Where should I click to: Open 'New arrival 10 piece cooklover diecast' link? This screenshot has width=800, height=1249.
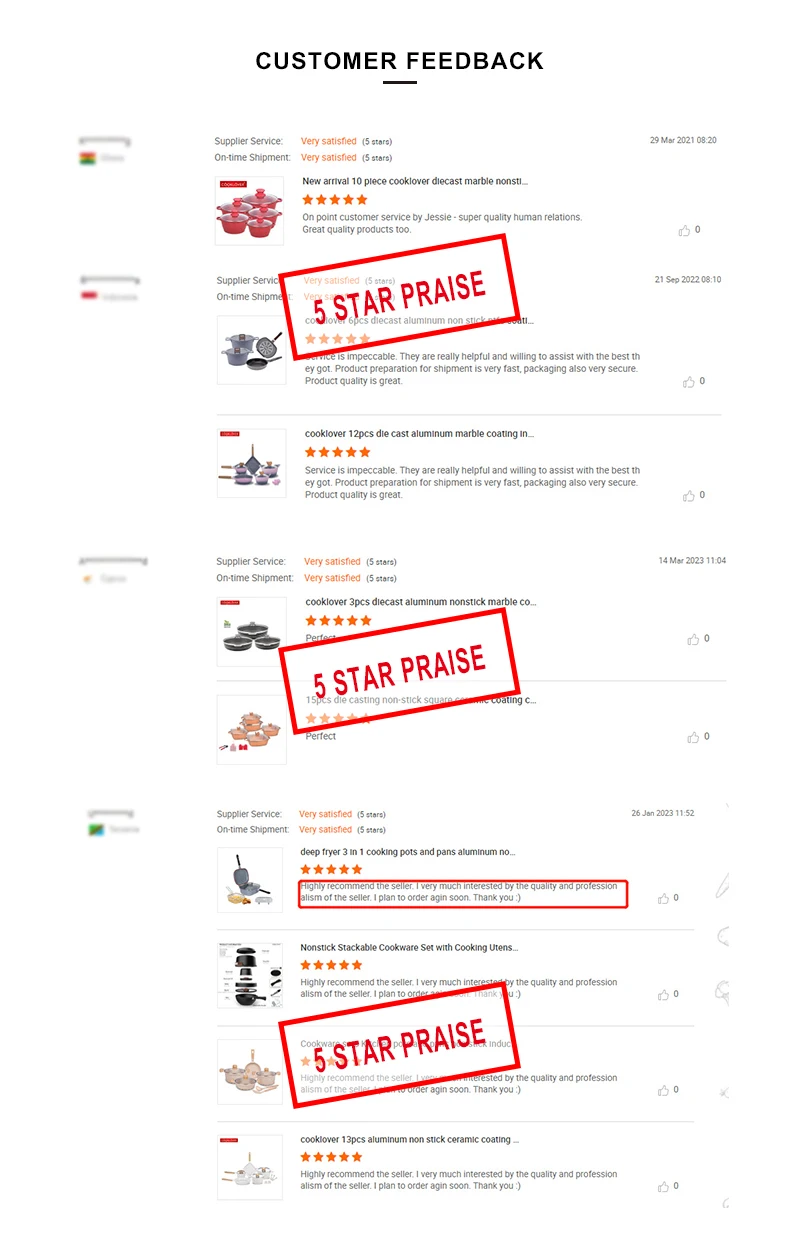coord(415,182)
